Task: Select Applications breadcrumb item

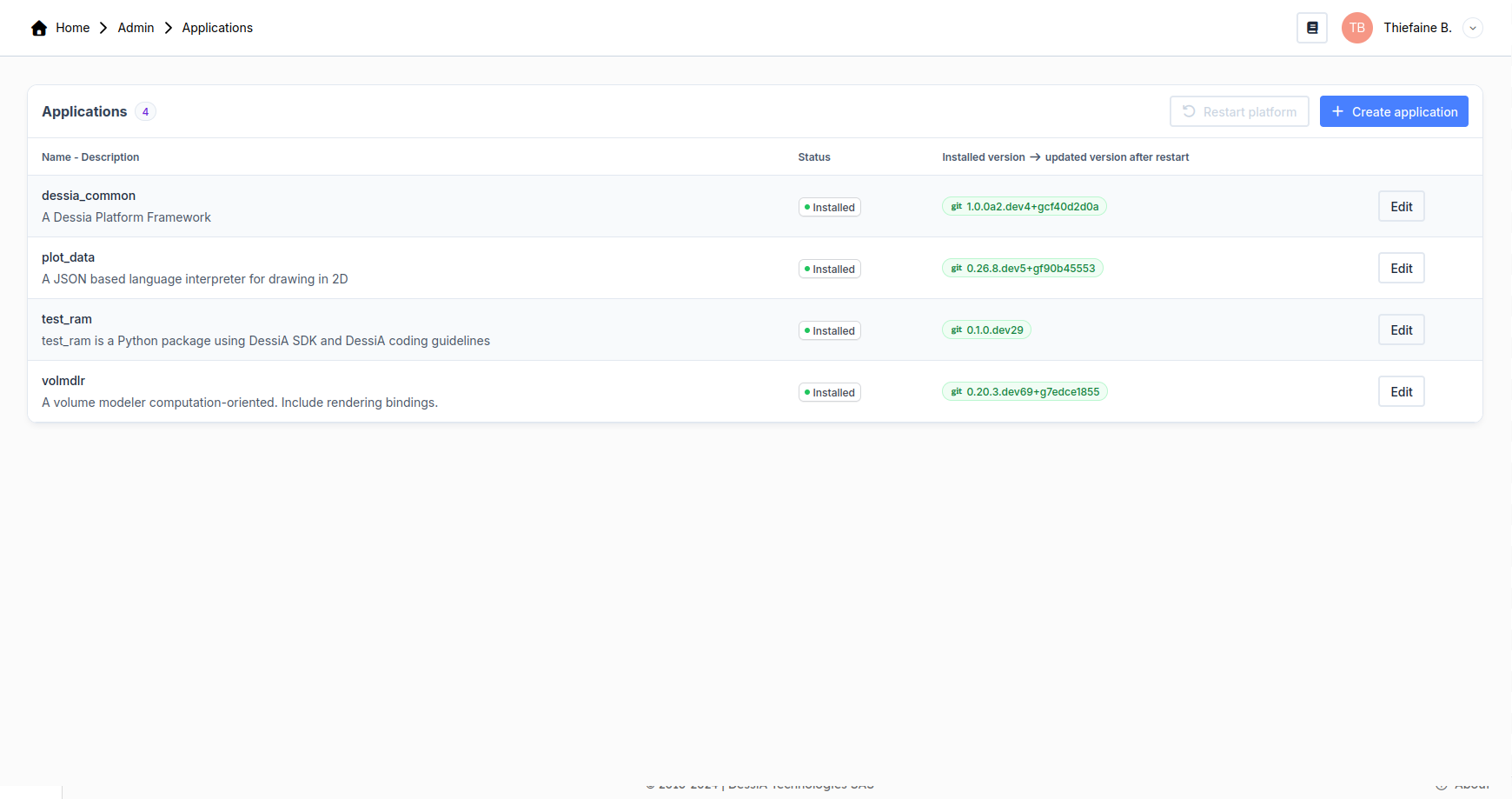Action: pos(217,28)
